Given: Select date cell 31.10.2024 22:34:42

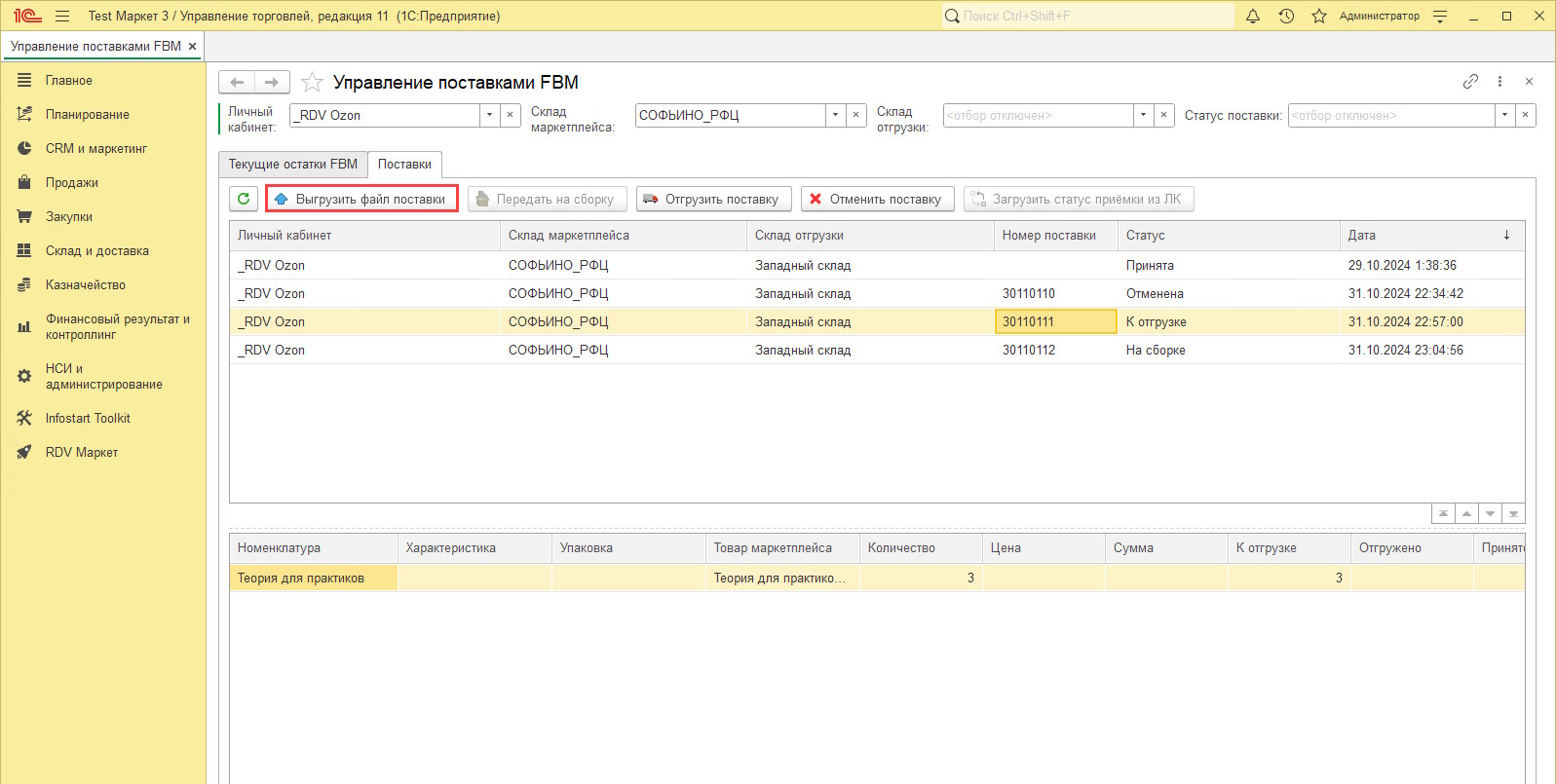Looking at the screenshot, I should coord(1432,293).
